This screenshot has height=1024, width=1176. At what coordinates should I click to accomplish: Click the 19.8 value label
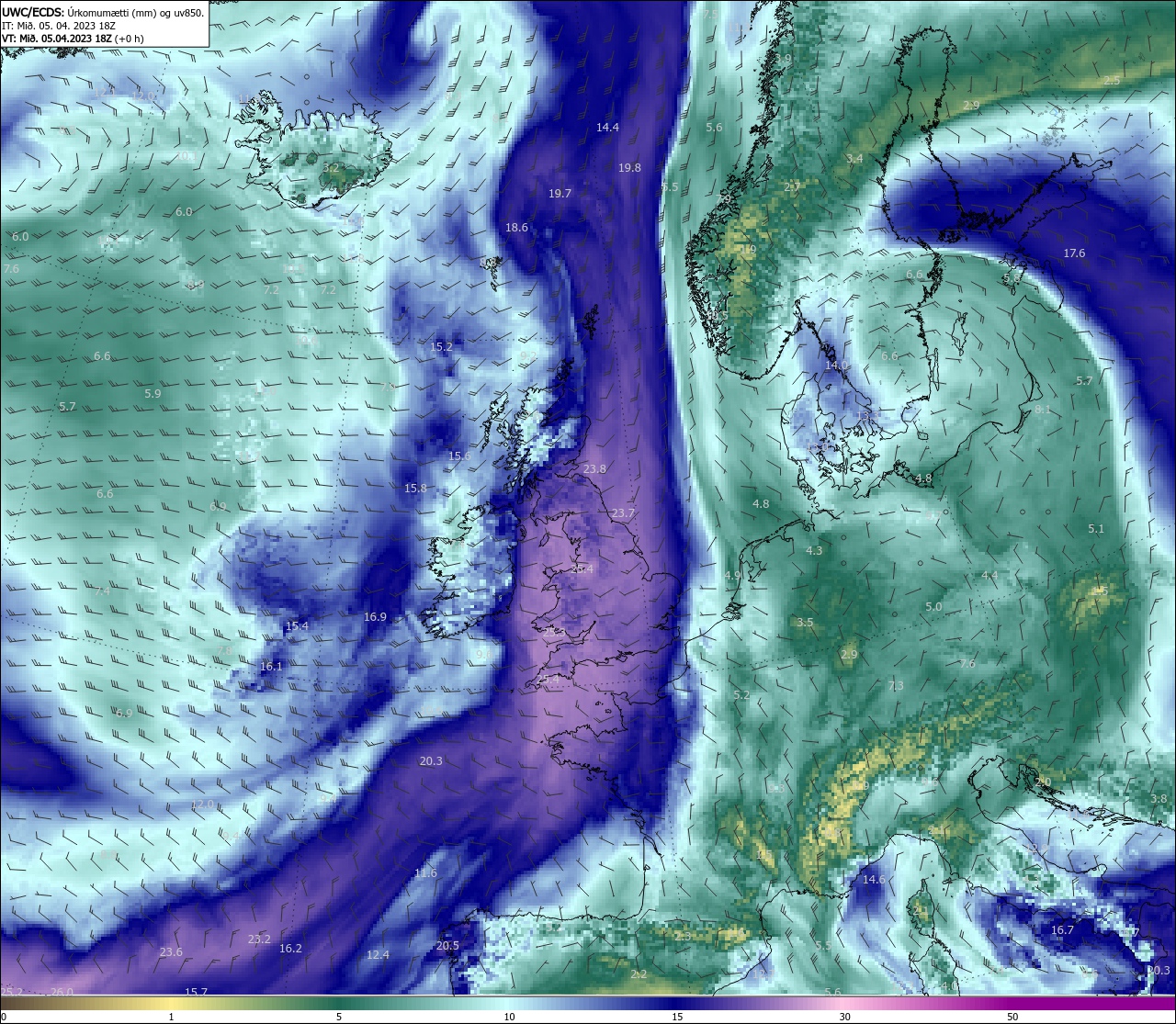click(629, 168)
